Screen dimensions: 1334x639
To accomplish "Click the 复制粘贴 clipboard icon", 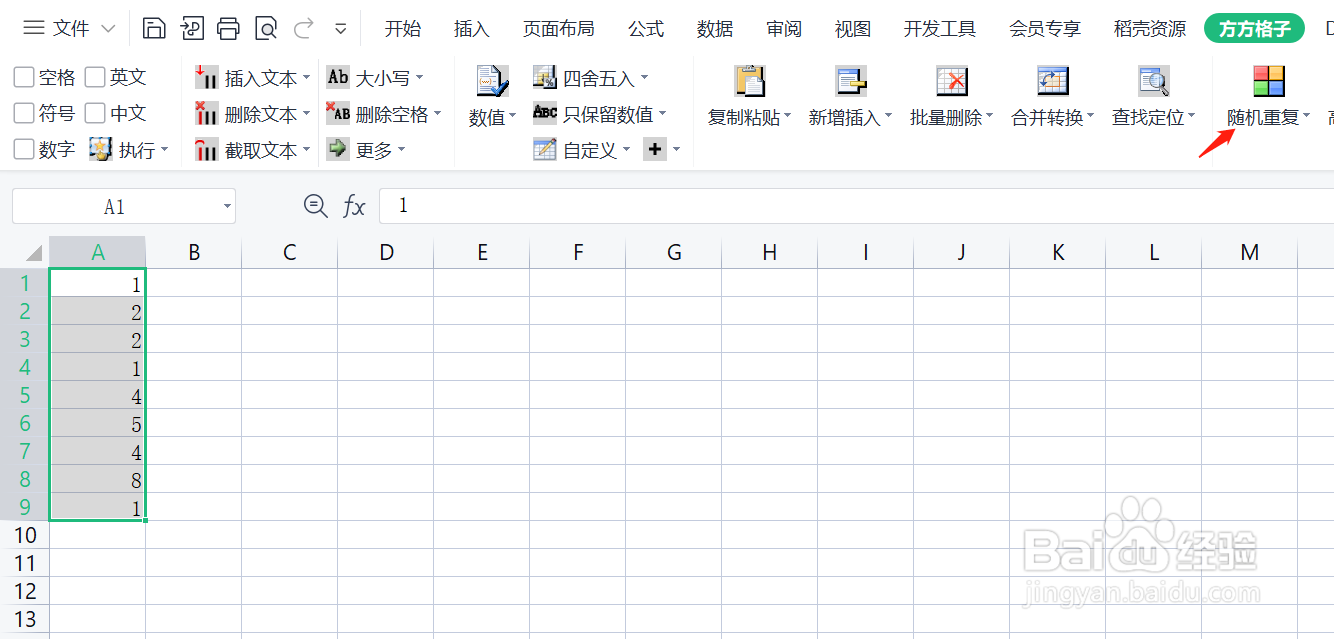I will pos(749,81).
